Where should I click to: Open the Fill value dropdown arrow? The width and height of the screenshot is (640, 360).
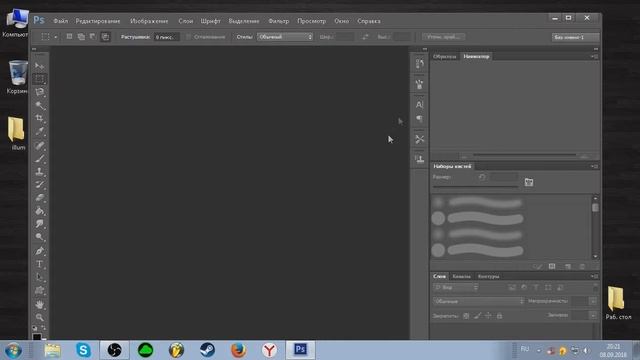(x=593, y=315)
